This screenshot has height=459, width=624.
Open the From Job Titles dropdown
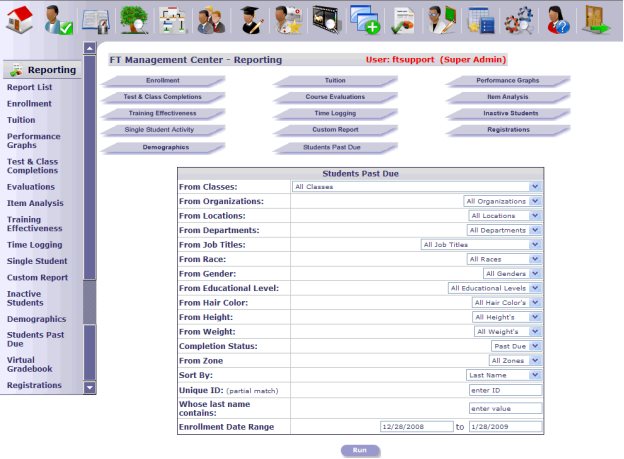pyautogui.click(x=535, y=244)
